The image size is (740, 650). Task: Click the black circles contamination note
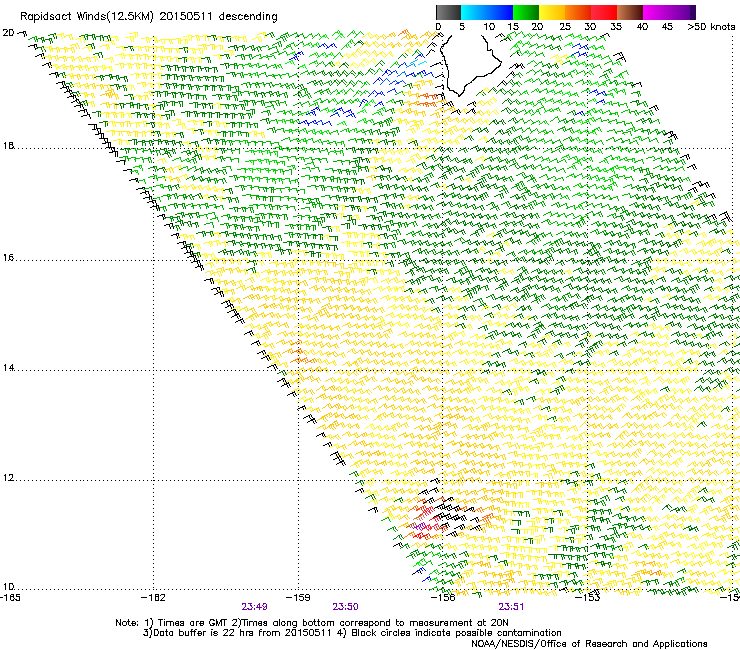449,633
